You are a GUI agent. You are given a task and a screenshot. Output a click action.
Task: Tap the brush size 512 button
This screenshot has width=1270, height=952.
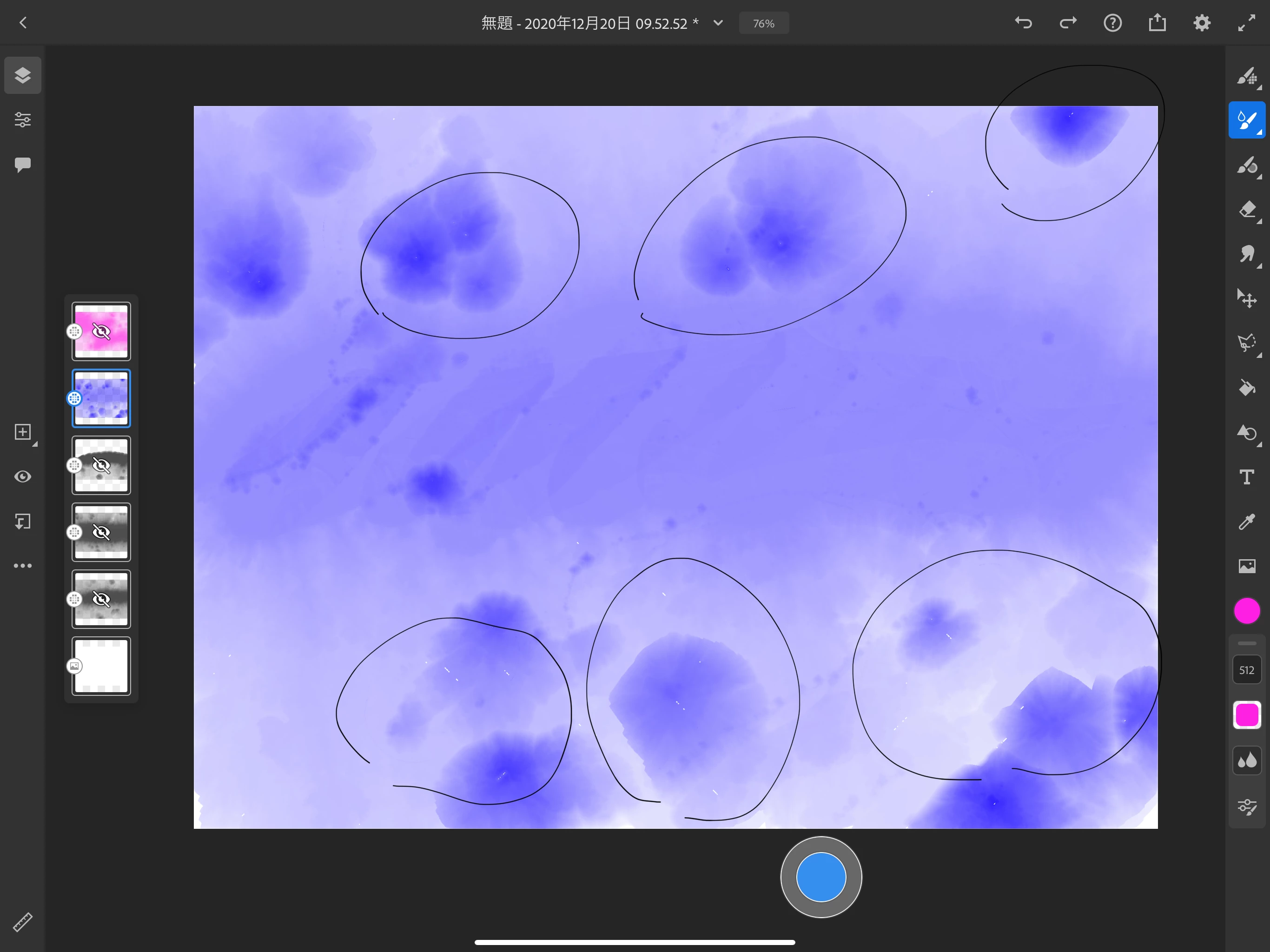coord(1246,670)
